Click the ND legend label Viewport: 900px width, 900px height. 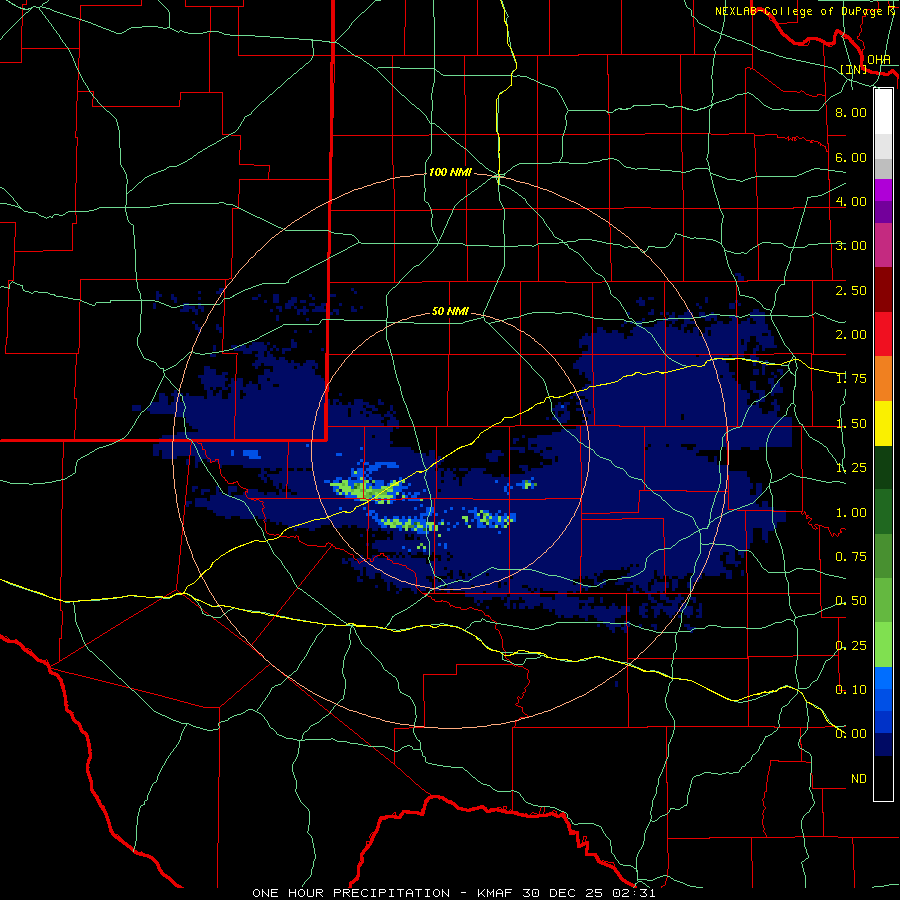859,779
